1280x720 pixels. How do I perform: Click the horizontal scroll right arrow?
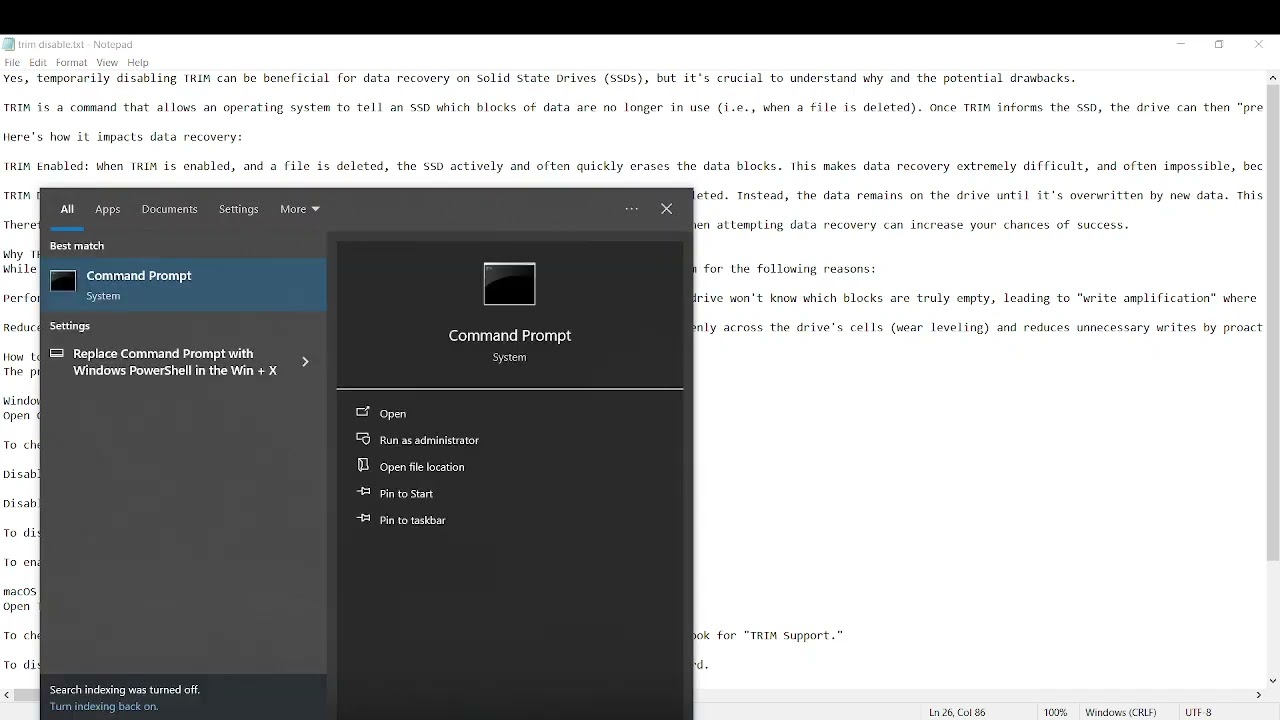point(1258,695)
